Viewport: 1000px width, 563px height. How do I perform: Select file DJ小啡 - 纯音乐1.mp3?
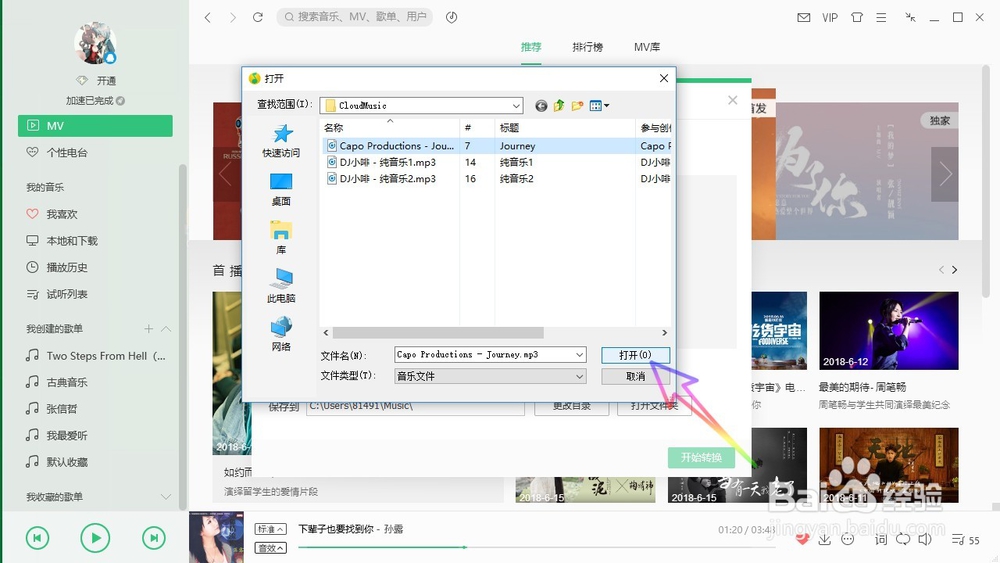(388, 162)
